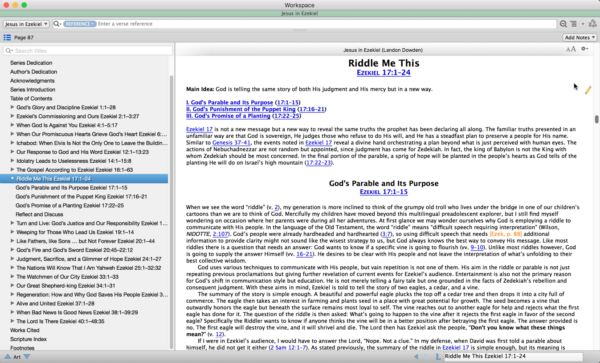600x363 pixels.
Task: Open Works Cited in the sidebar
Action: 24,330
